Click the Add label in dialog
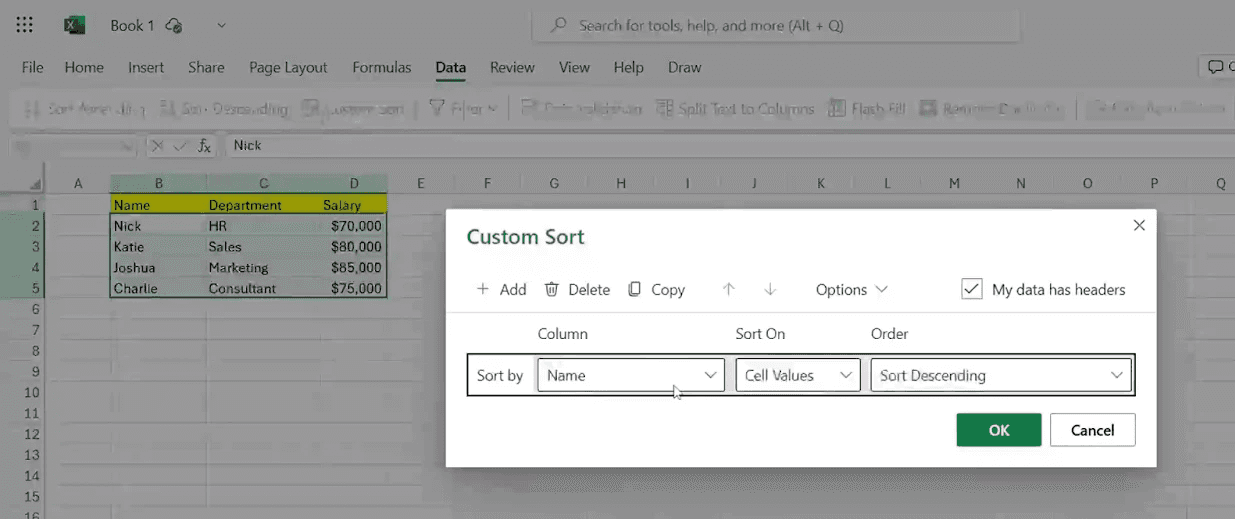 point(513,289)
